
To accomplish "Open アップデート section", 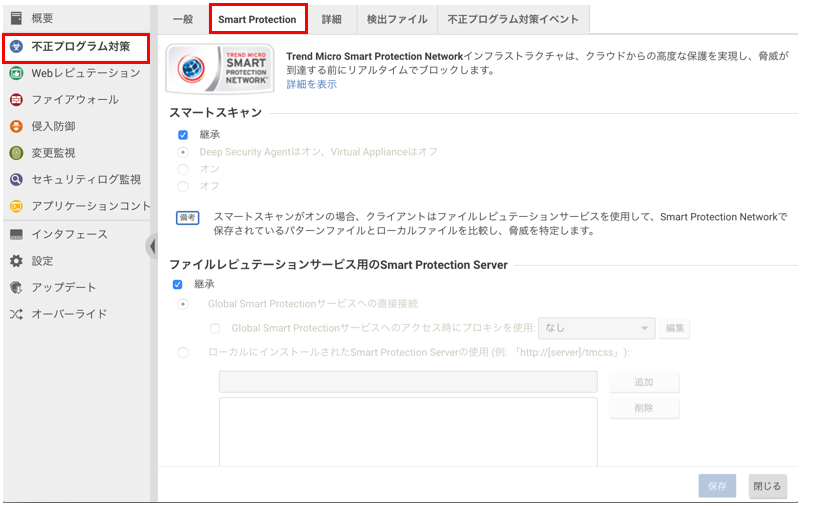I will point(64,288).
